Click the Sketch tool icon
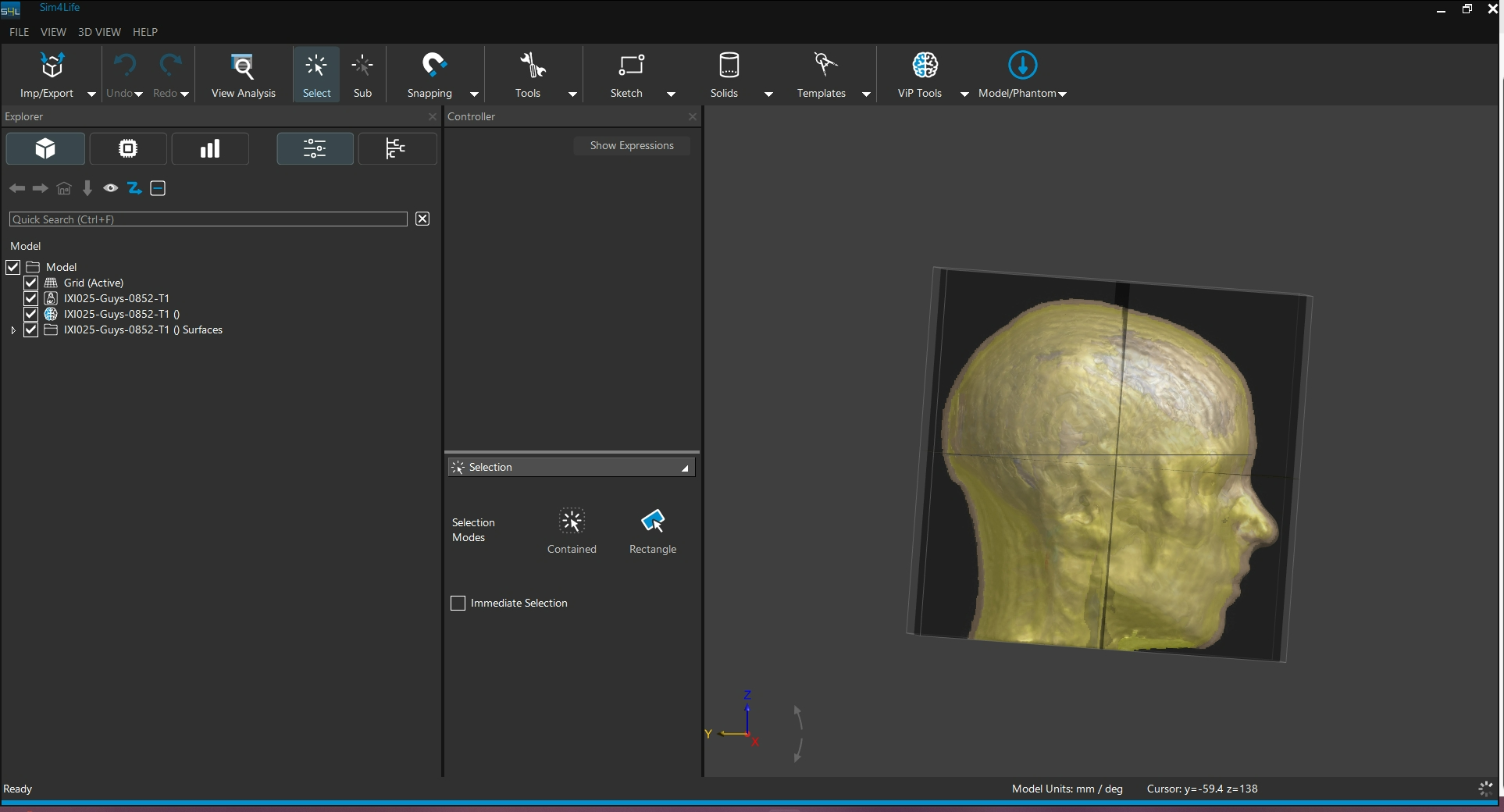1504x812 pixels. tap(630, 66)
